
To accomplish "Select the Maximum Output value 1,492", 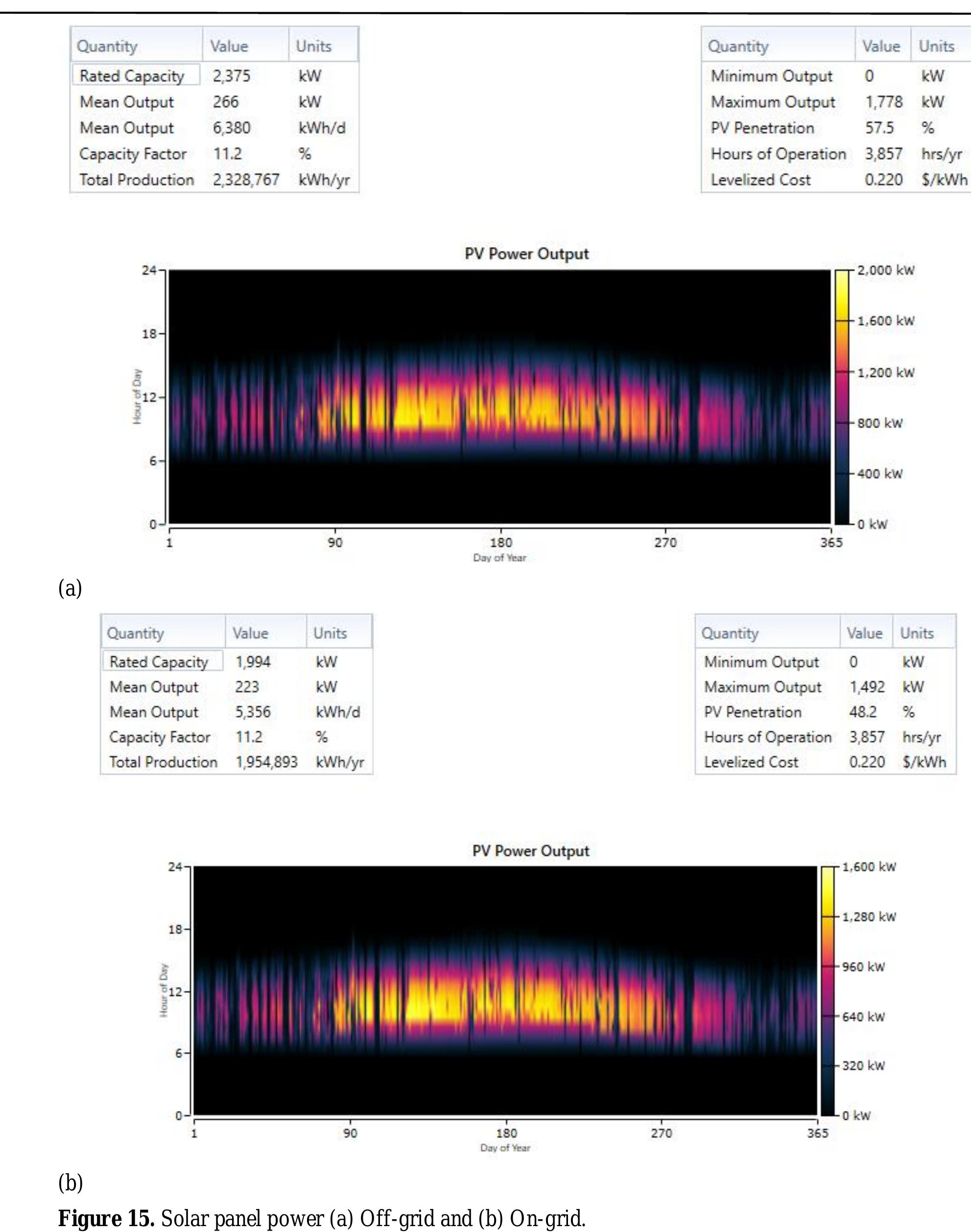I will [x=867, y=686].
